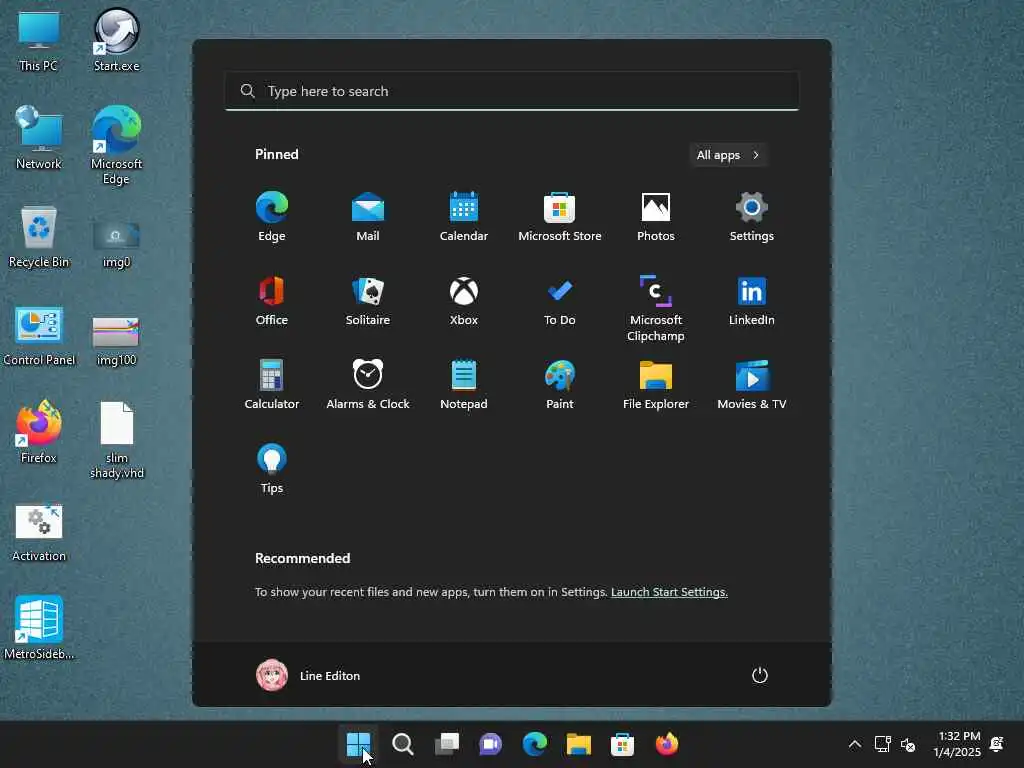Image resolution: width=1024 pixels, height=768 pixels.
Task: Open the Chat icon on taskbar
Action: (490, 744)
